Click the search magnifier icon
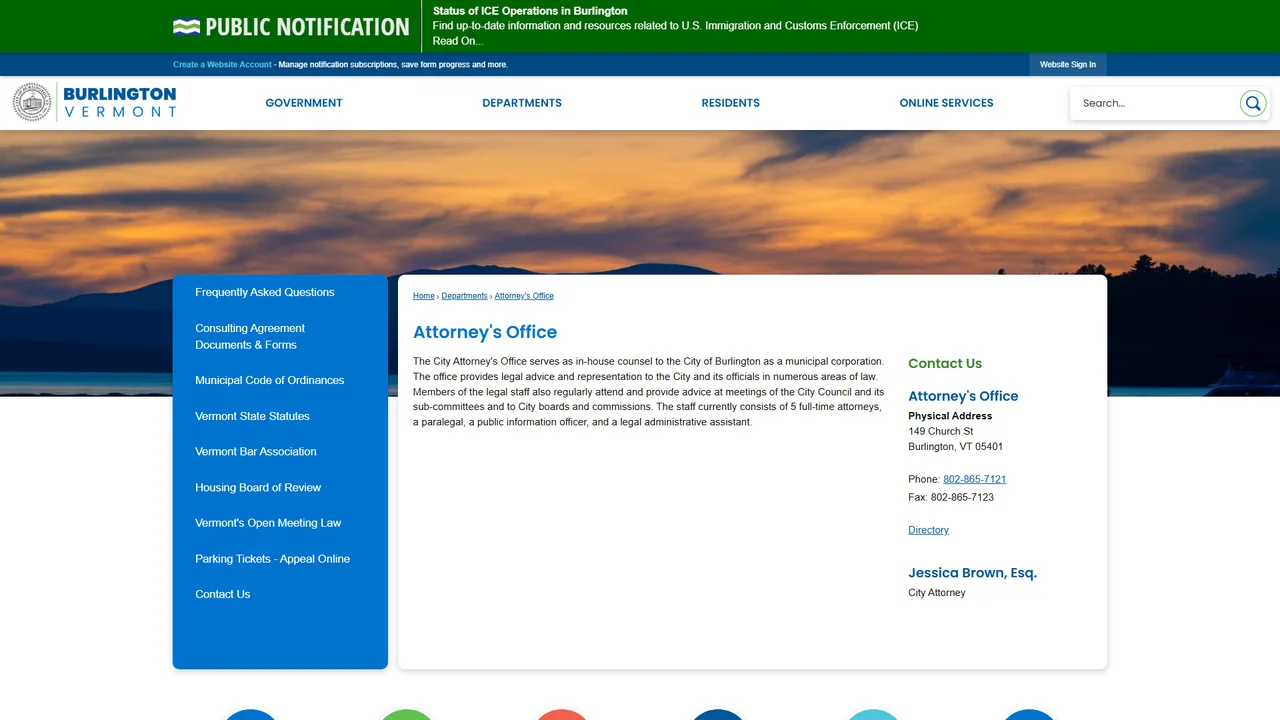The width and height of the screenshot is (1280, 720). coord(1253,103)
